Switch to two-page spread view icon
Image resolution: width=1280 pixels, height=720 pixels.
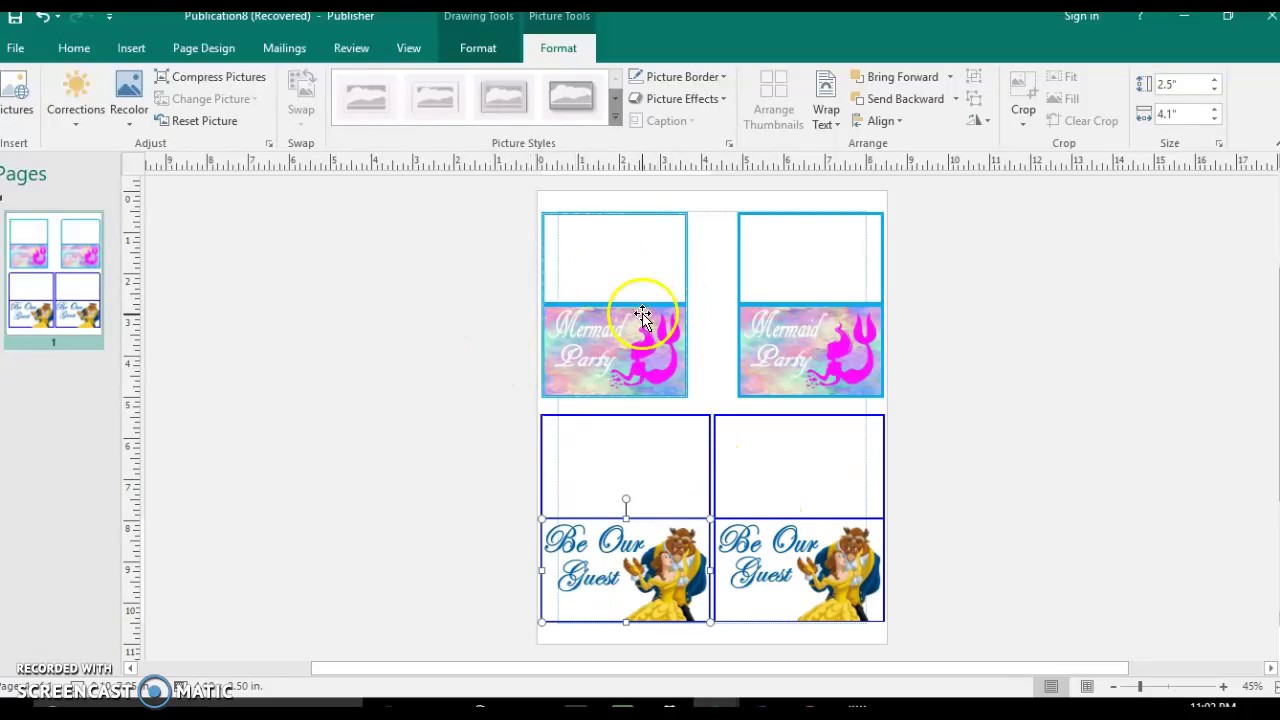pyautogui.click(x=1087, y=687)
